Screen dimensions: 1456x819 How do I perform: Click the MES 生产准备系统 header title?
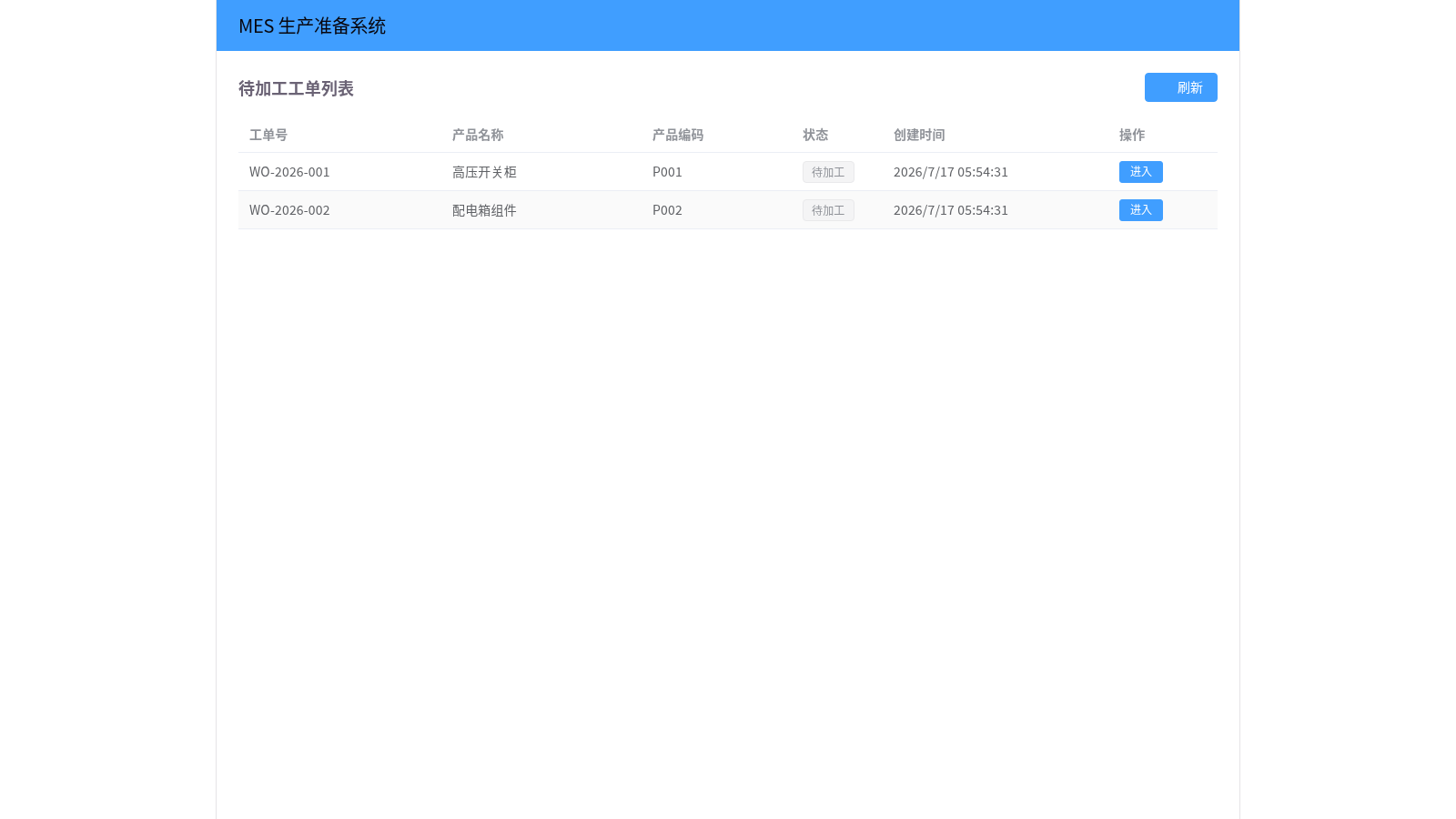(x=312, y=25)
